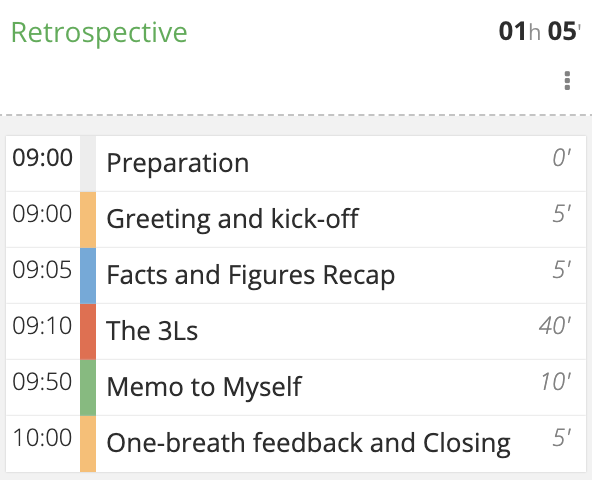Click the red color bar of The 3Ls

(x=88, y=332)
